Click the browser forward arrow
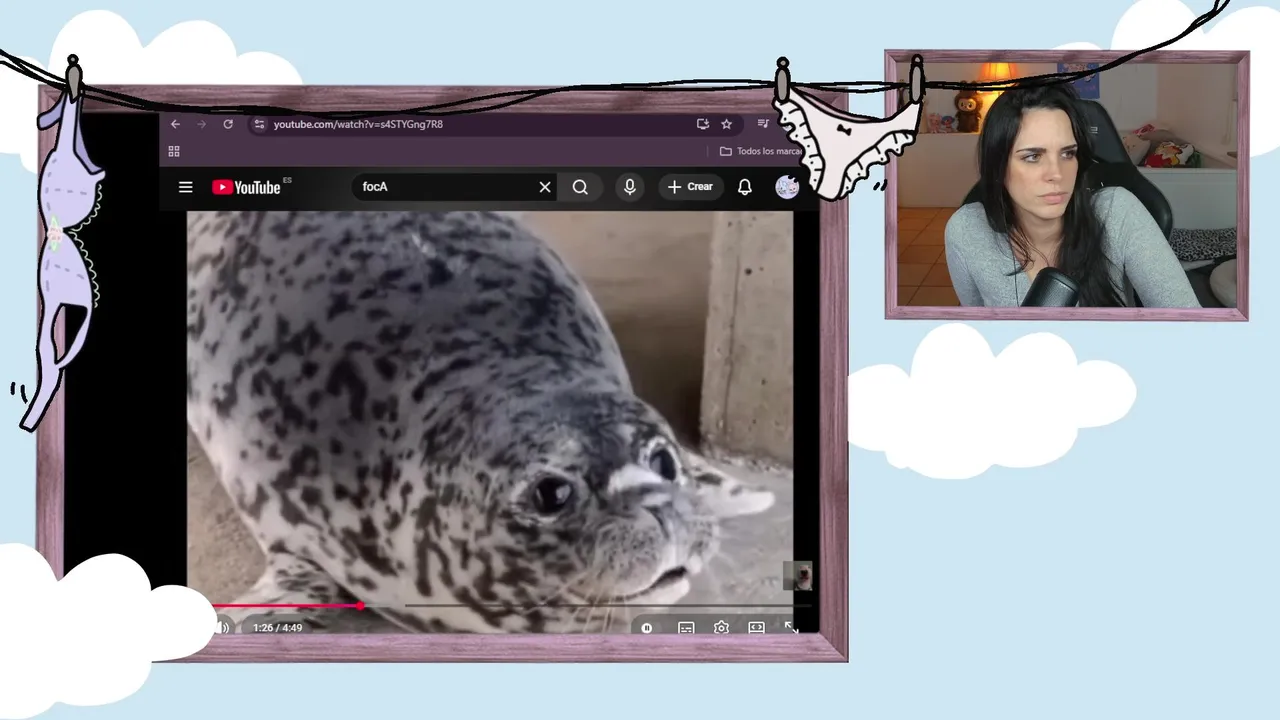Screen dimensions: 1280x720 pyautogui.click(x=201, y=124)
